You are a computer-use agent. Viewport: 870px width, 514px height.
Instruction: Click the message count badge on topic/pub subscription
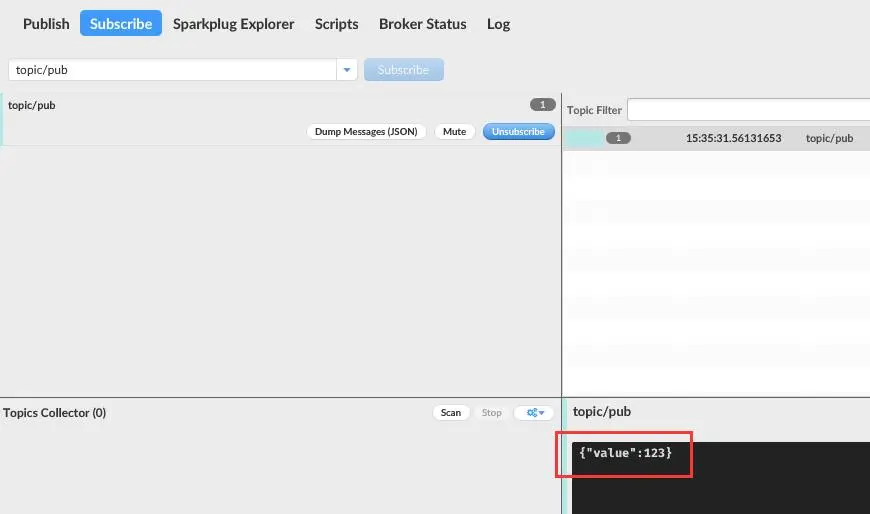click(x=542, y=105)
